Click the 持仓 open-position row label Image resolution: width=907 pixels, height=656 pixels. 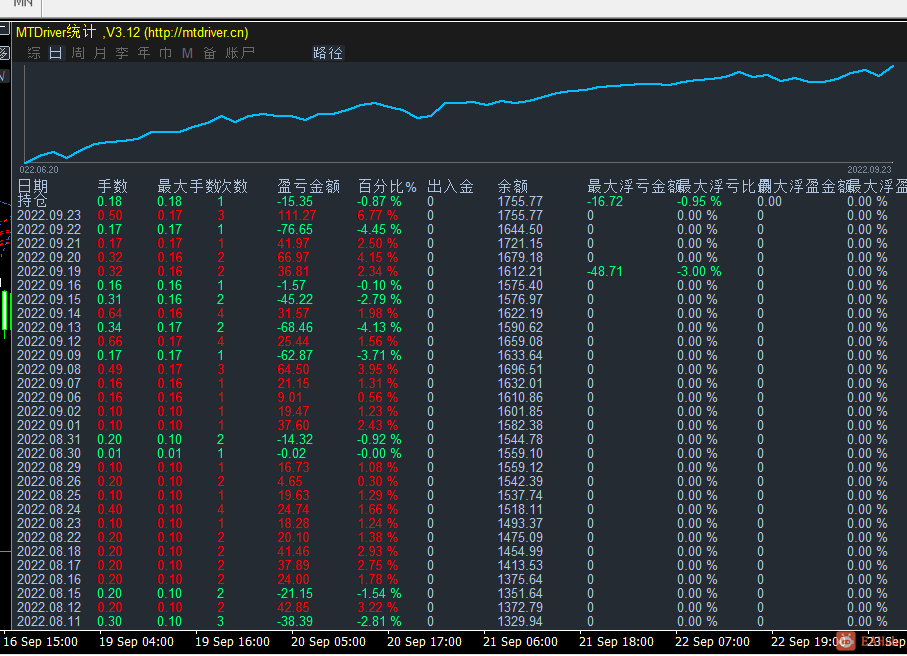pos(32,201)
